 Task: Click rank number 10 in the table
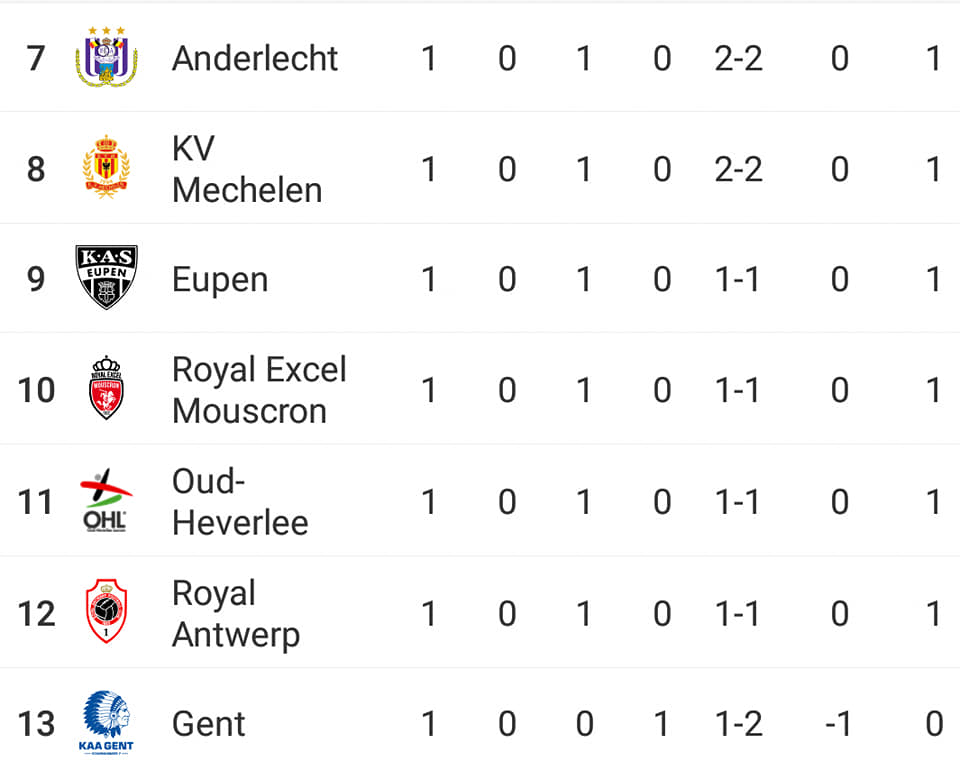click(x=36, y=391)
